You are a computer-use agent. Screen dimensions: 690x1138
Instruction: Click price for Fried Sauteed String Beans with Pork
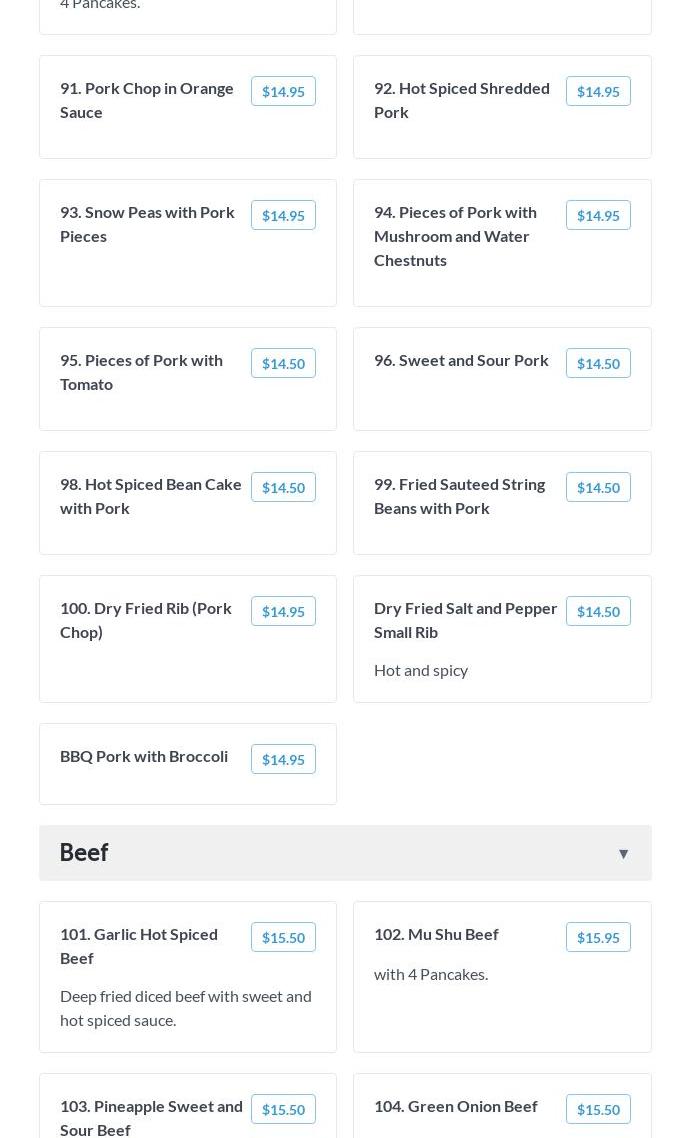pyautogui.click(x=597, y=487)
